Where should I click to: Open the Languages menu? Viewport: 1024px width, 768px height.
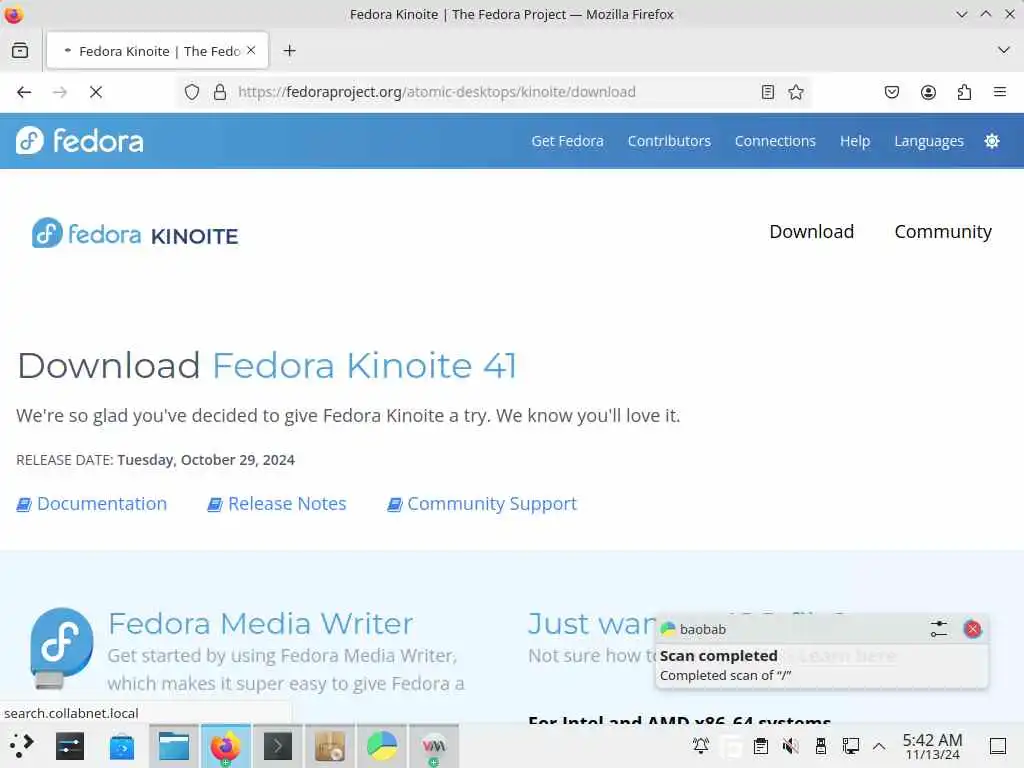[929, 141]
